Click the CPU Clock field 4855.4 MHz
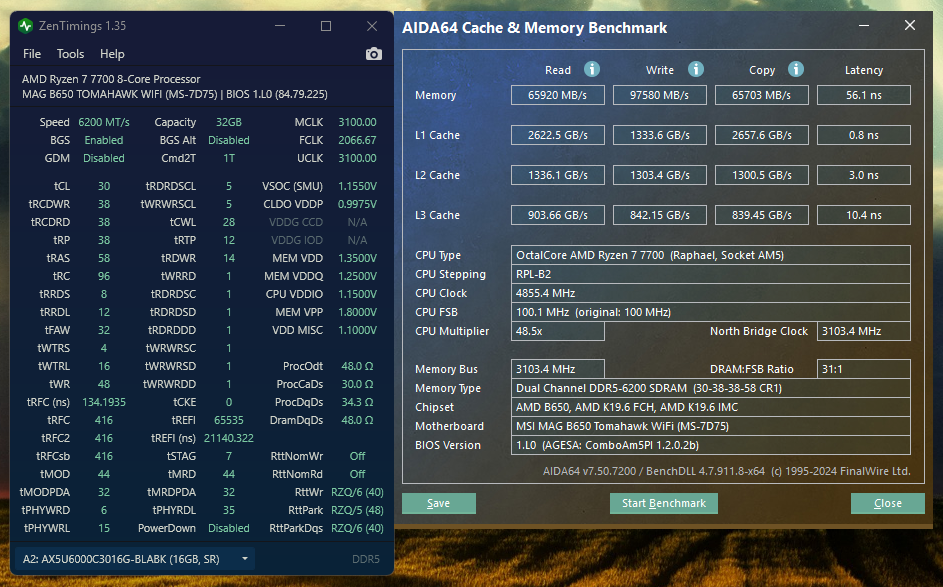The width and height of the screenshot is (943, 587). 710,293
